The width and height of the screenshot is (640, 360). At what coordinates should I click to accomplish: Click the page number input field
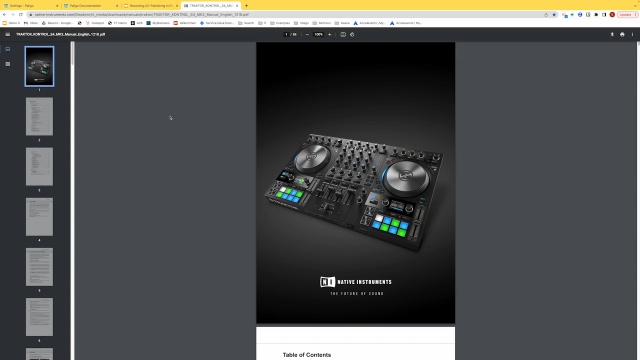286,34
